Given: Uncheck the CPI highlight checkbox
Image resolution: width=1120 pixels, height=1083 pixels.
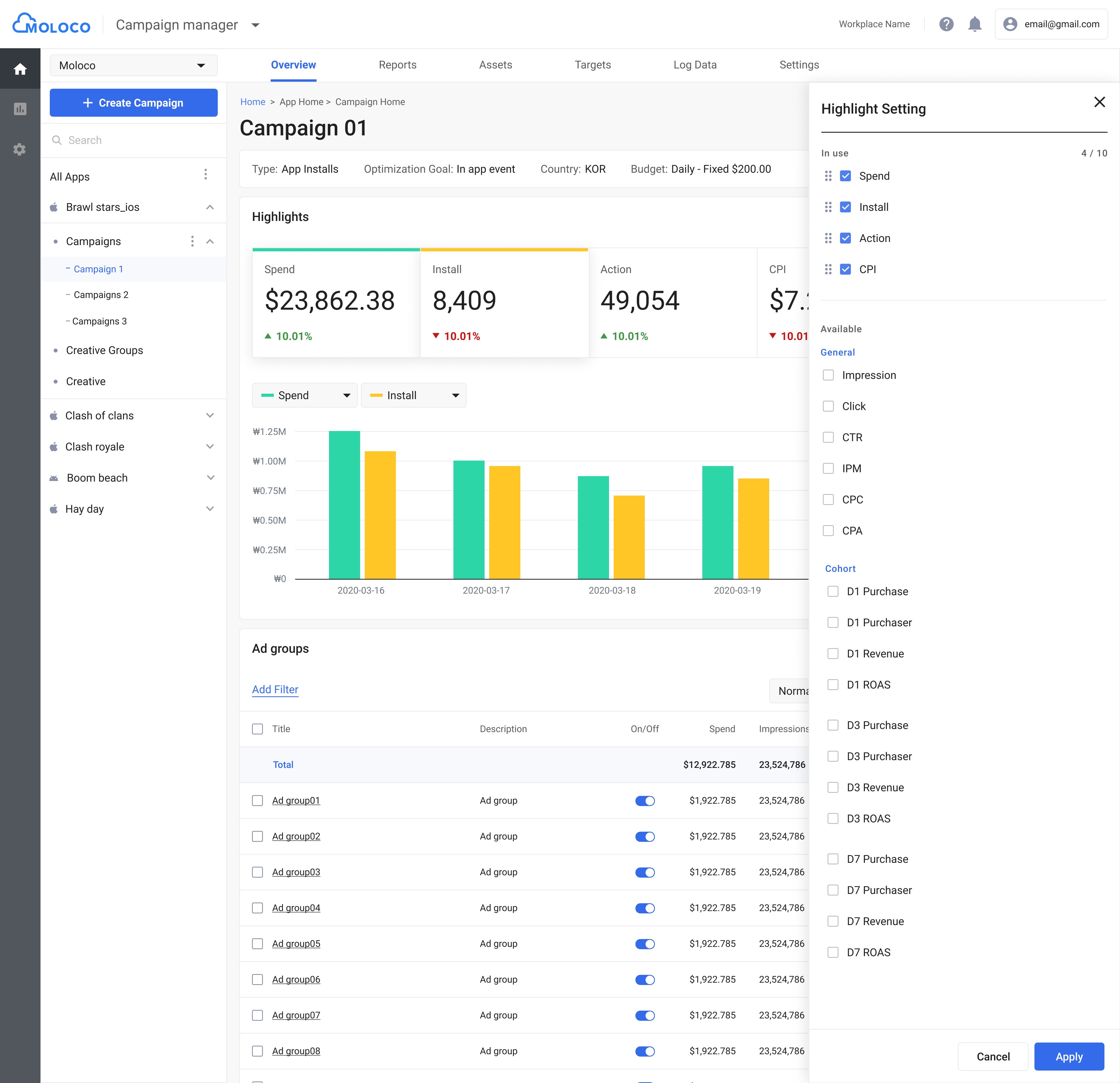Looking at the screenshot, I should click(846, 269).
